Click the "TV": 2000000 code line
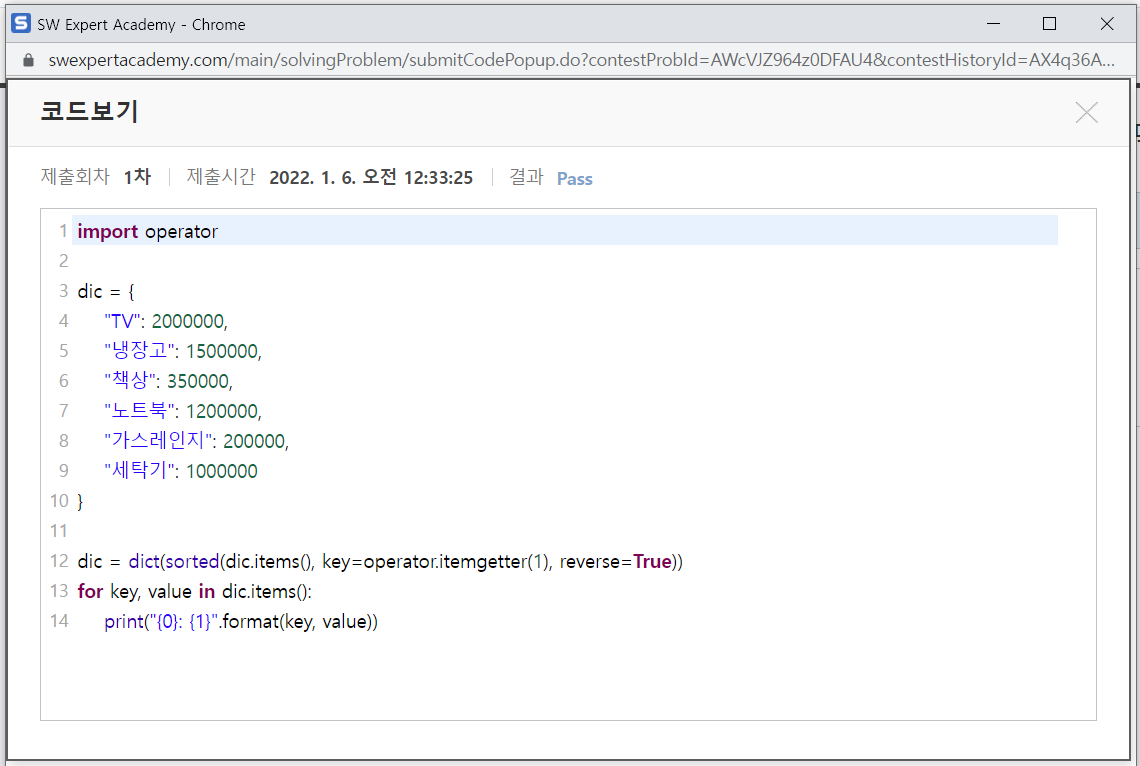The width and height of the screenshot is (1140, 766). (x=166, y=321)
